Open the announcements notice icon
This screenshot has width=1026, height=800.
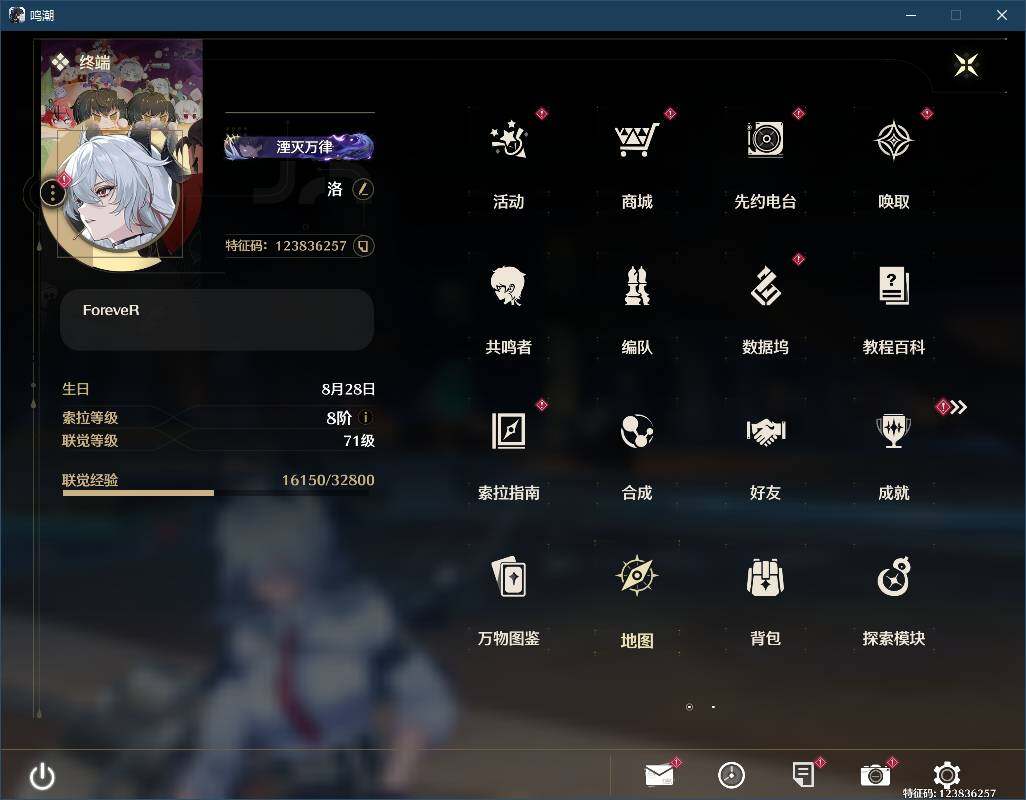803,775
